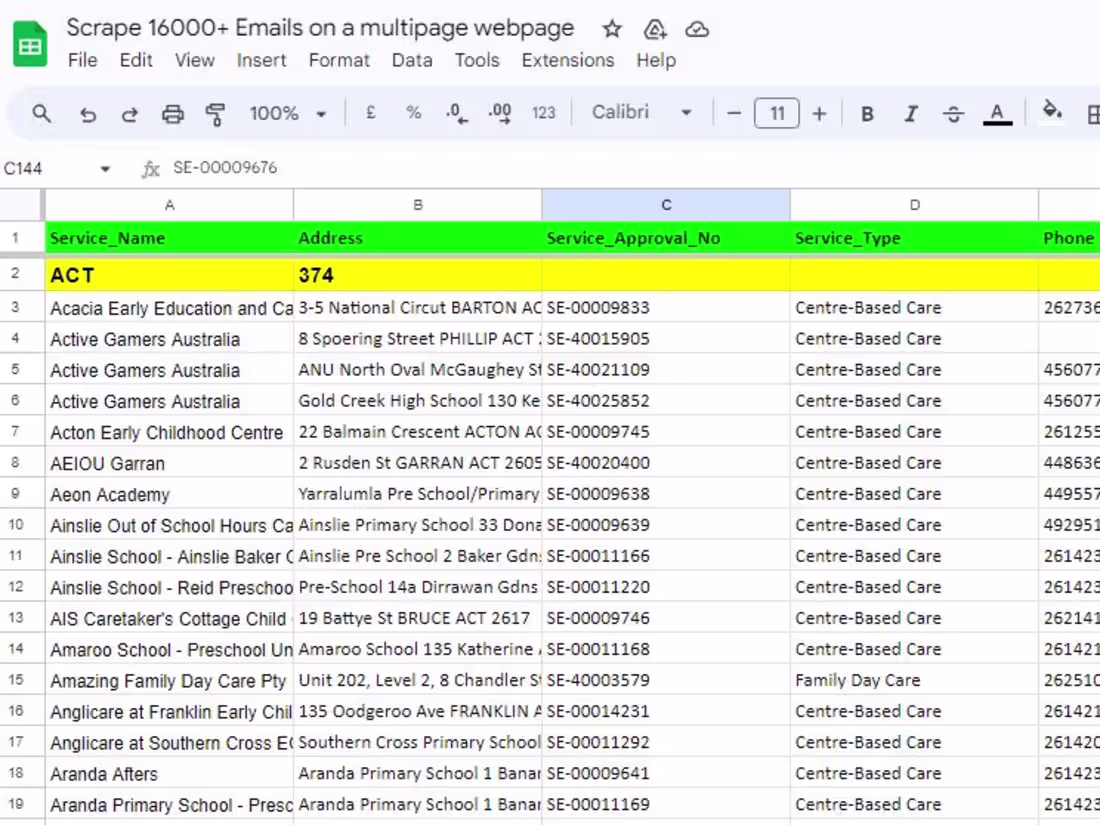Open the Data menu
1100x825 pixels.
point(412,60)
